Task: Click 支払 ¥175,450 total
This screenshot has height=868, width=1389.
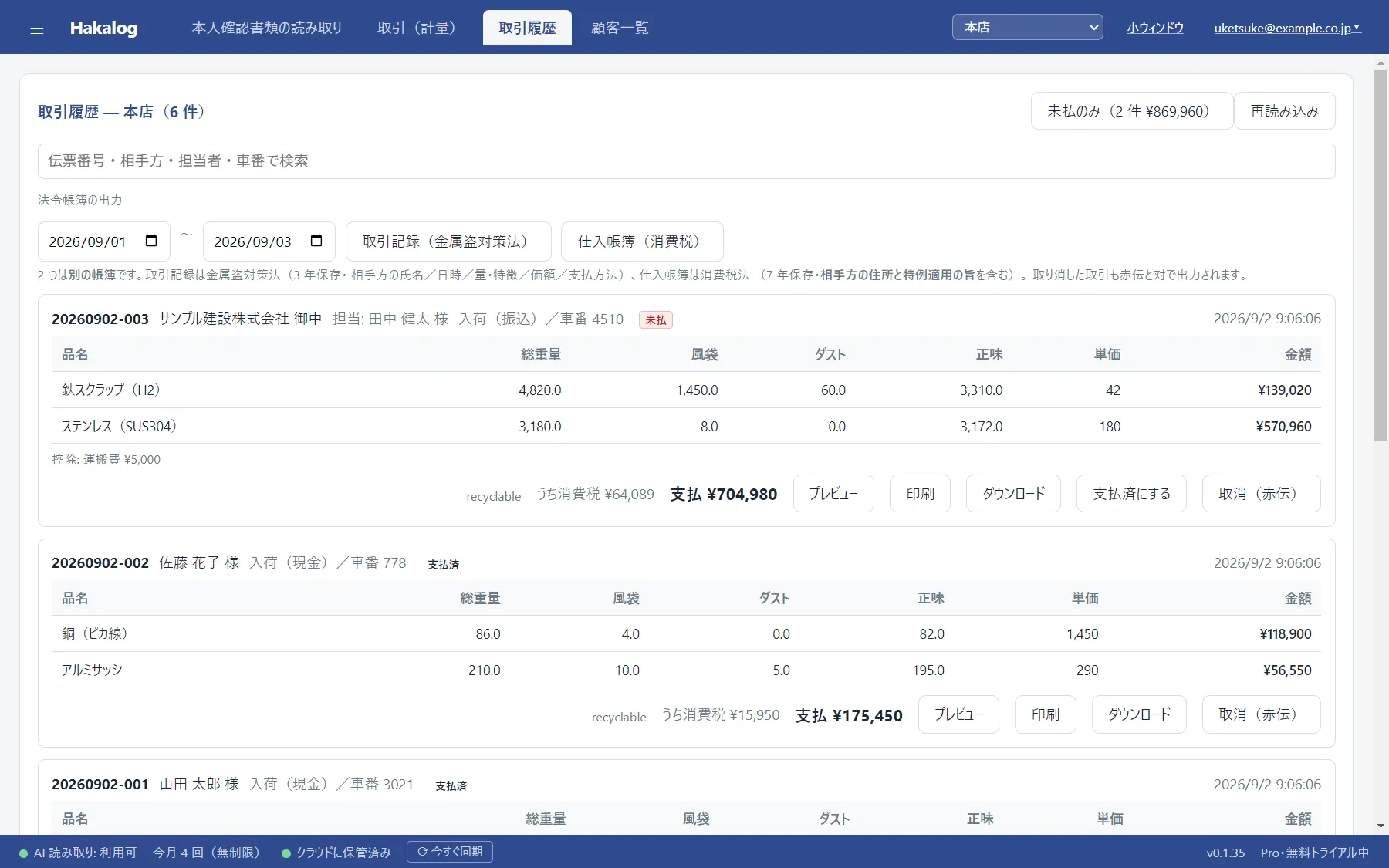Action: (x=849, y=715)
